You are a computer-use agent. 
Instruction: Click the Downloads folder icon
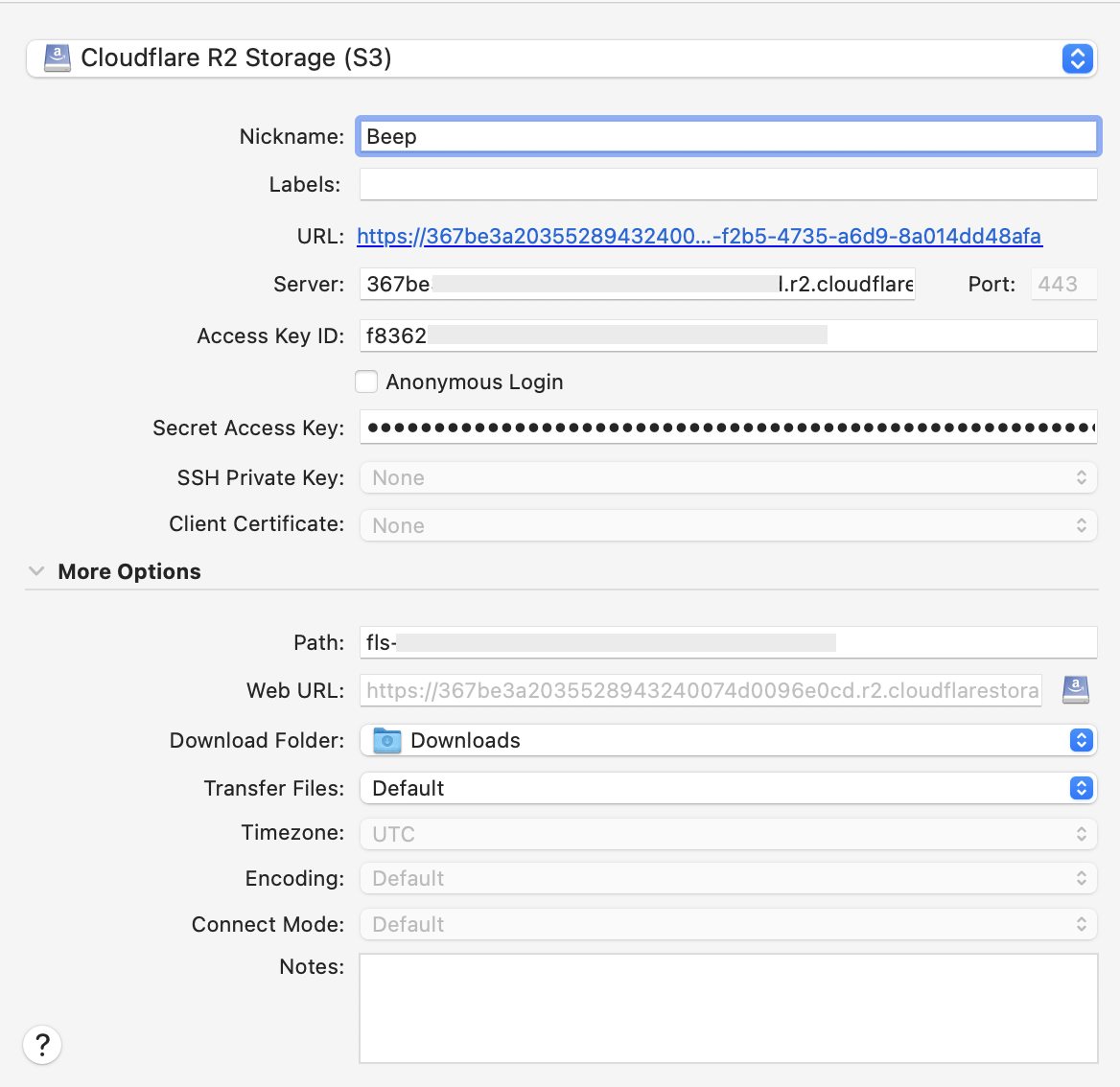[387, 740]
